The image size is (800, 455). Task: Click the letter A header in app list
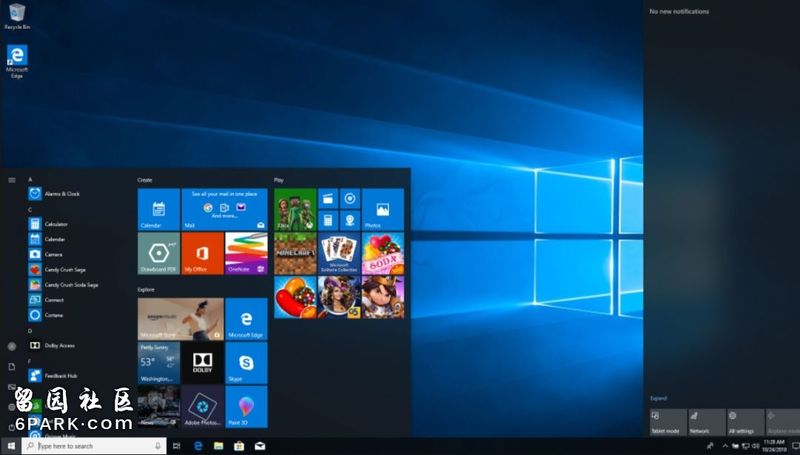[x=30, y=180]
